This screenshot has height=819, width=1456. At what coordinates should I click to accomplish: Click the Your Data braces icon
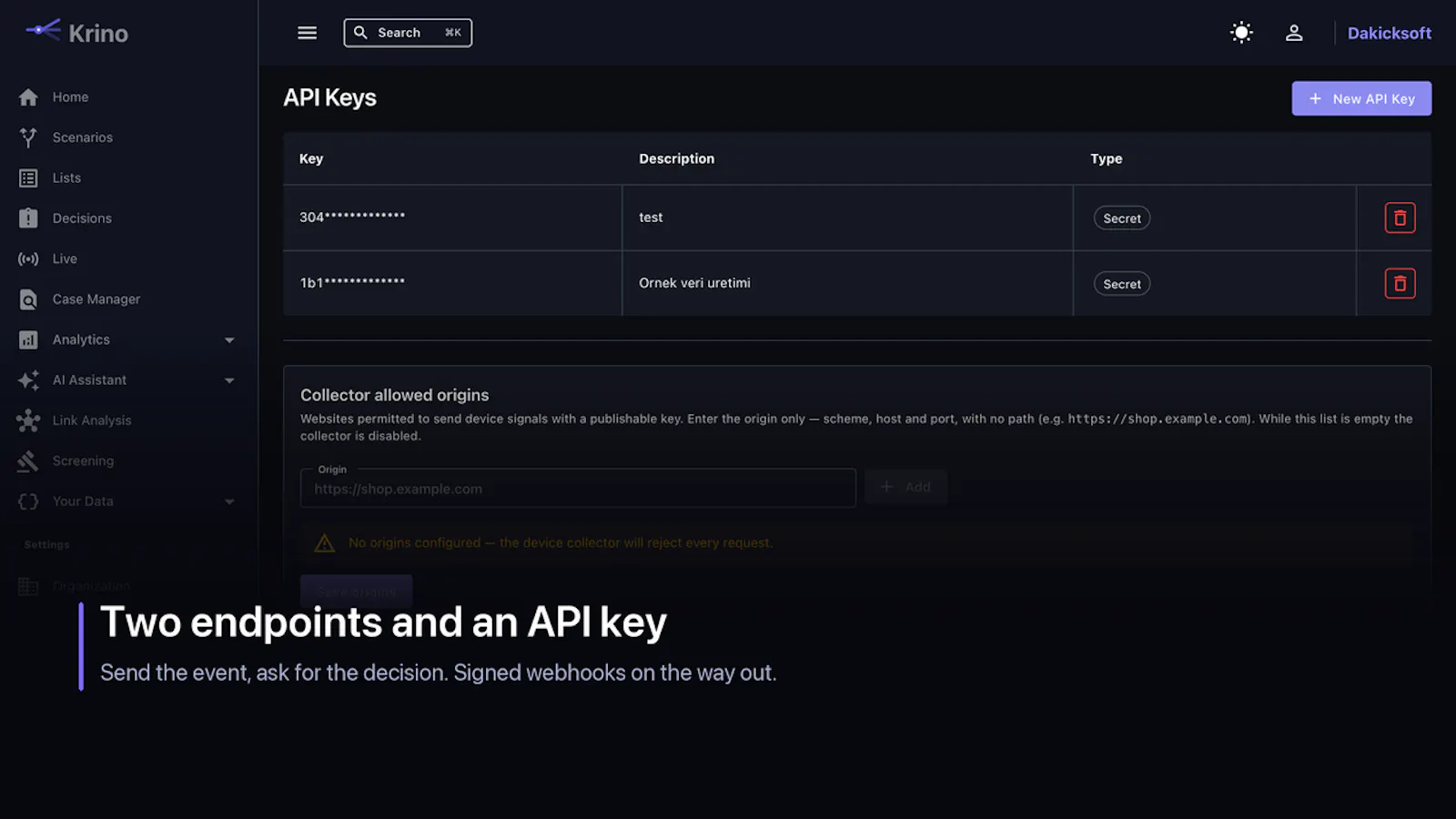(x=28, y=501)
